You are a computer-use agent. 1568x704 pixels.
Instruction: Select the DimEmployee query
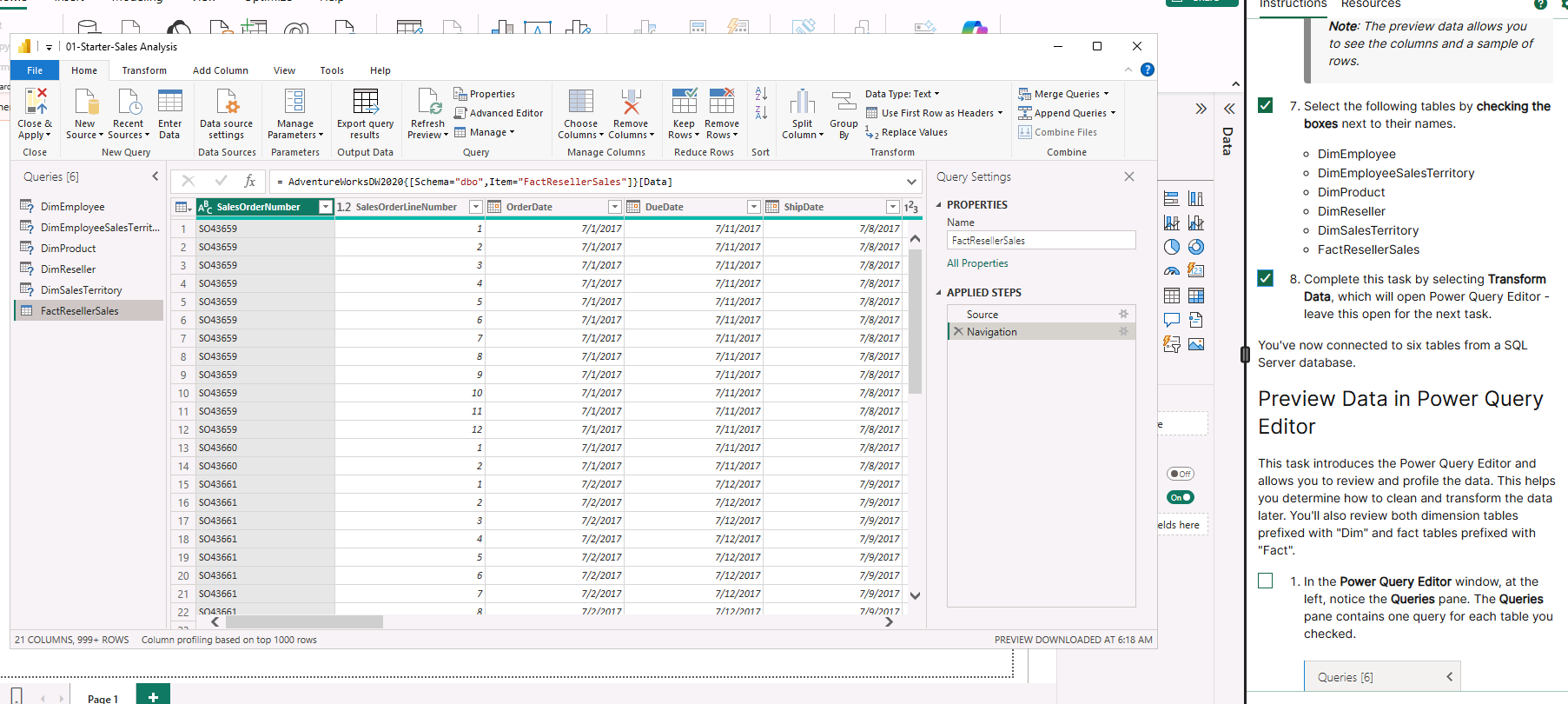(89, 207)
